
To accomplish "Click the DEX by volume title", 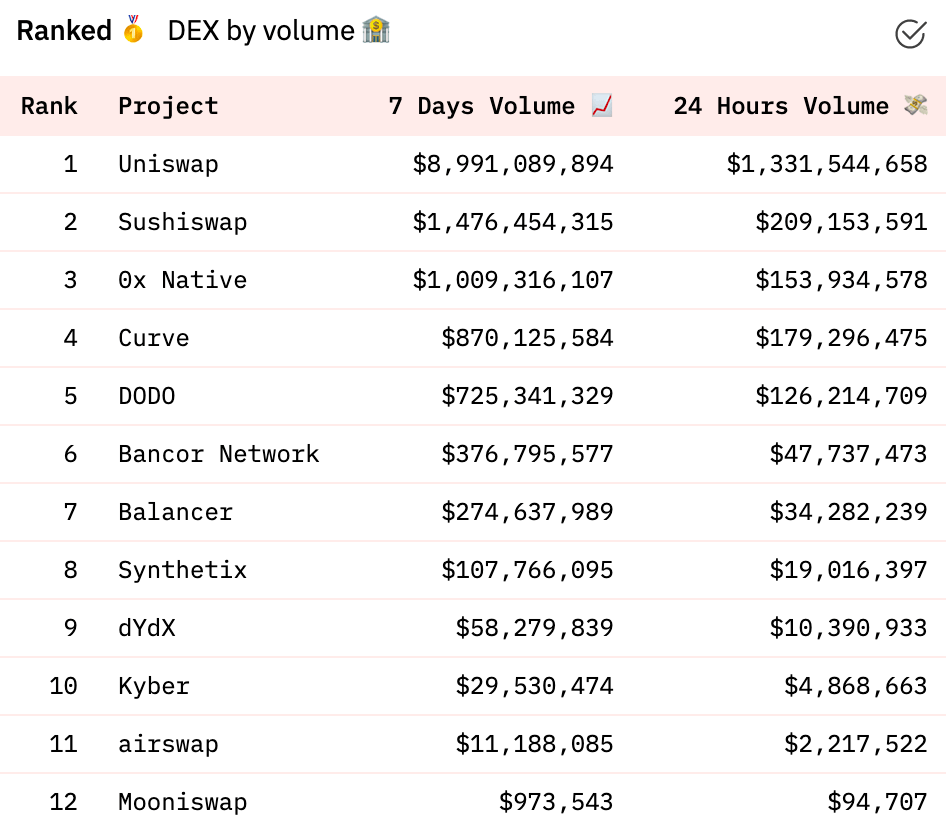I will (261, 31).
